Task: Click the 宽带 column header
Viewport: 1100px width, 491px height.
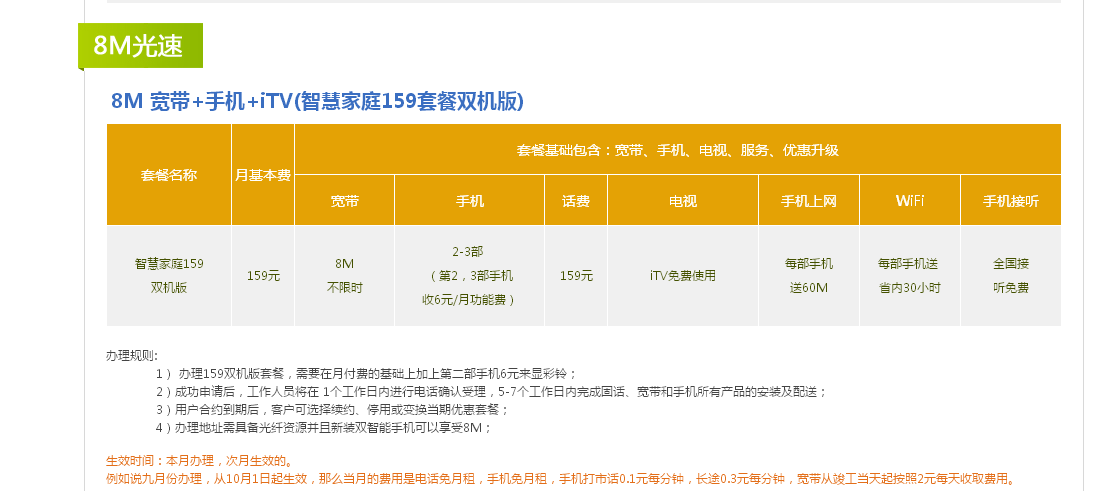Action: [x=344, y=201]
